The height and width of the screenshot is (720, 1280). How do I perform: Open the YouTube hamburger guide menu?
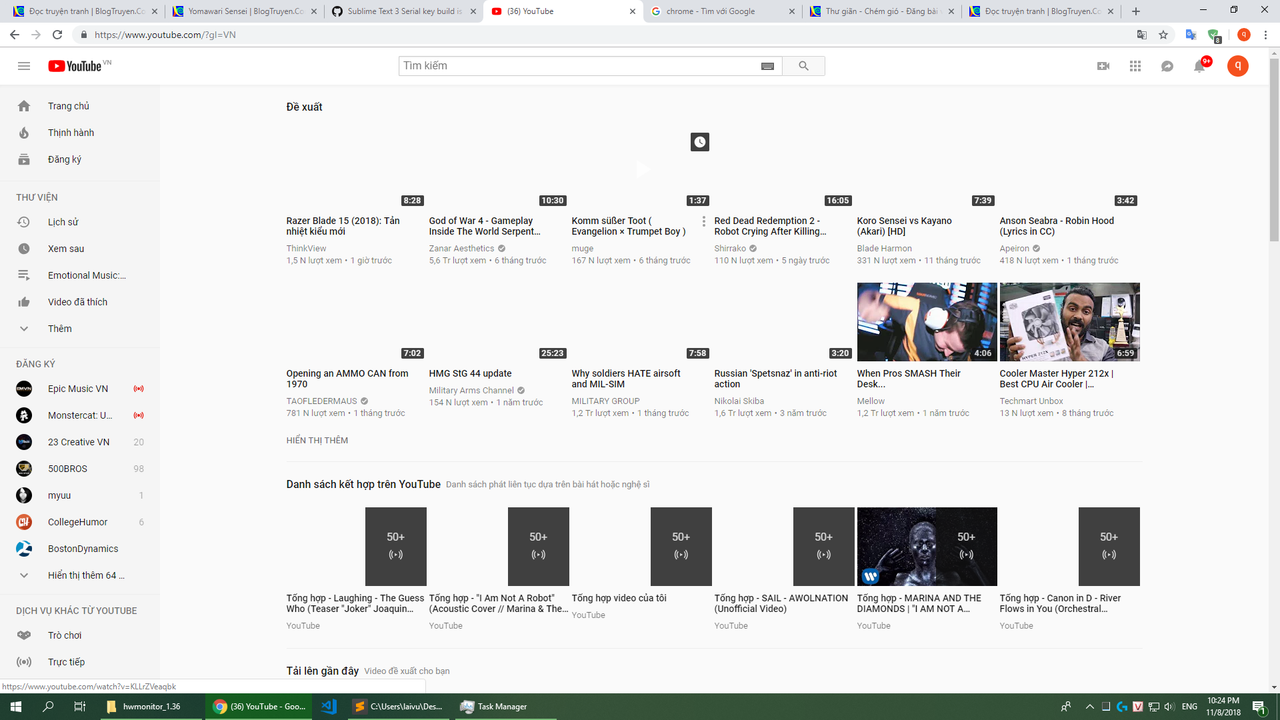coord(24,66)
